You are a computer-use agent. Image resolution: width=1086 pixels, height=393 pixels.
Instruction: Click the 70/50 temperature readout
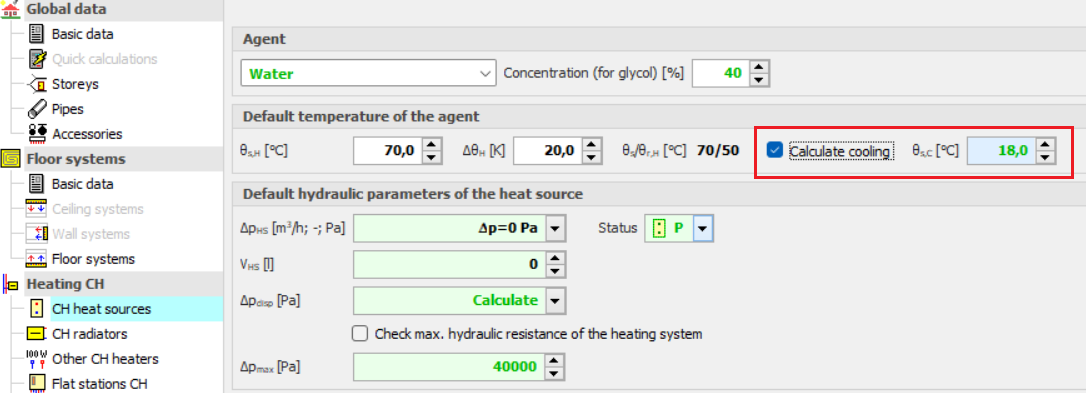[718, 150]
